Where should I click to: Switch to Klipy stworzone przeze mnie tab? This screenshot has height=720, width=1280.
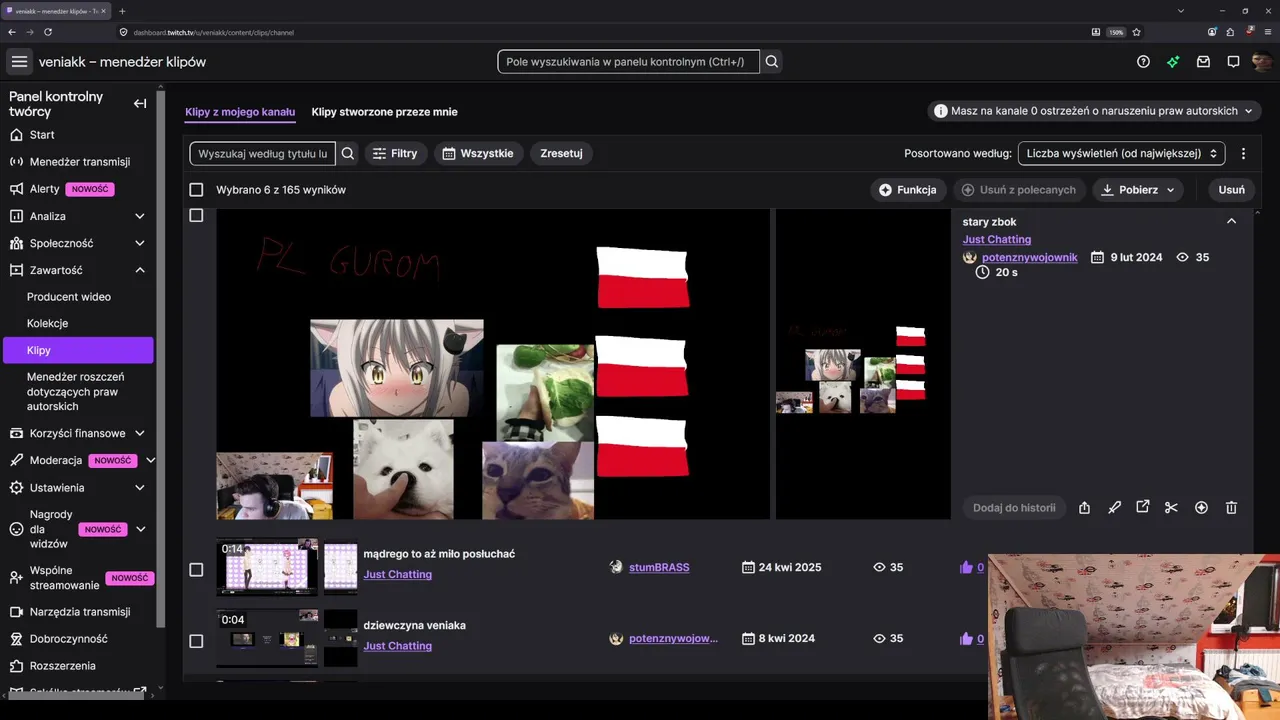[384, 112]
